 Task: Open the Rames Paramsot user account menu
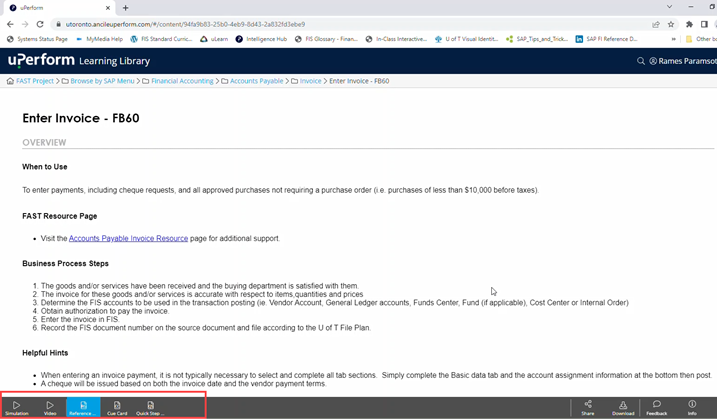[x=683, y=61]
